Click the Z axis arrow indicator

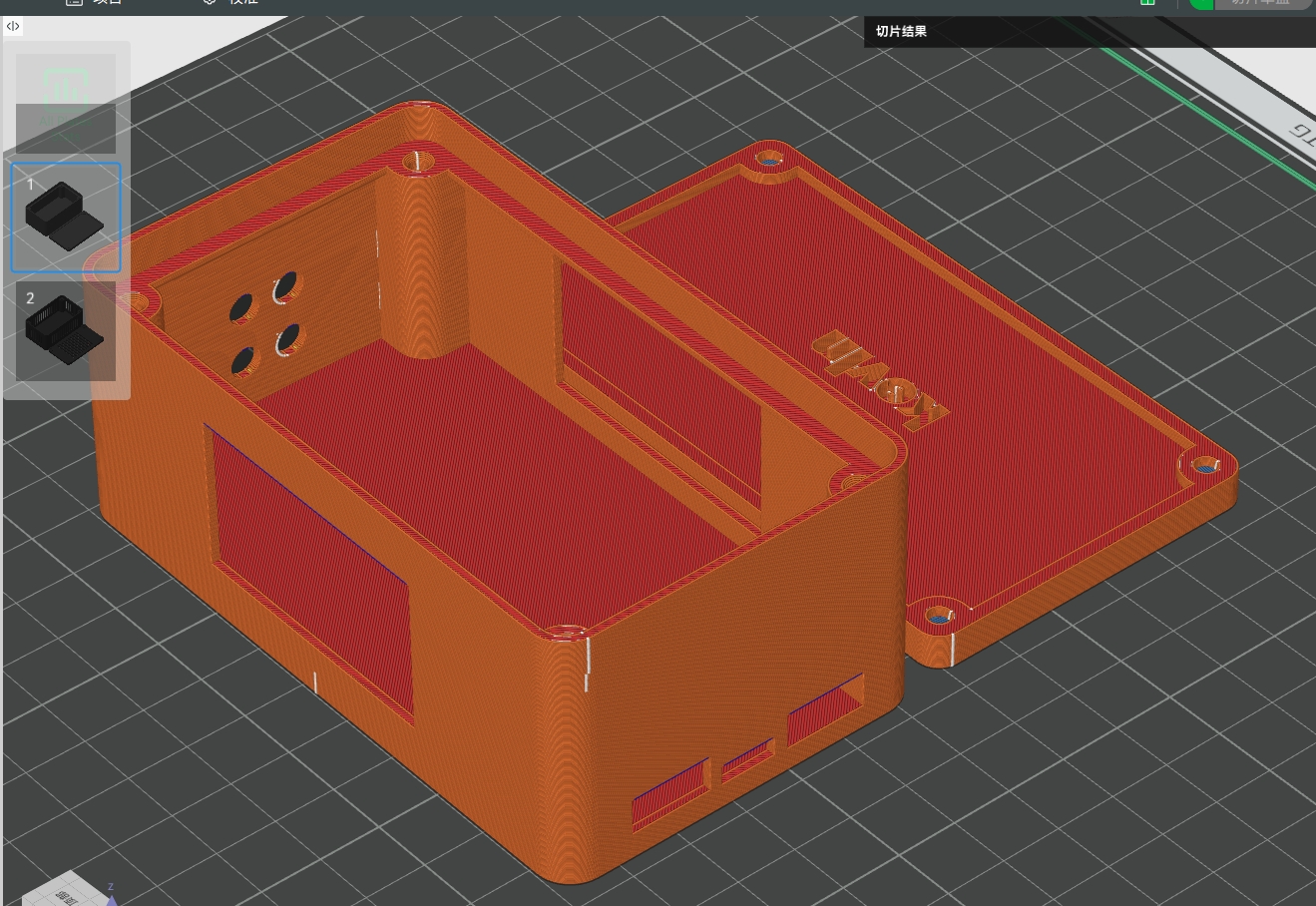[x=112, y=893]
